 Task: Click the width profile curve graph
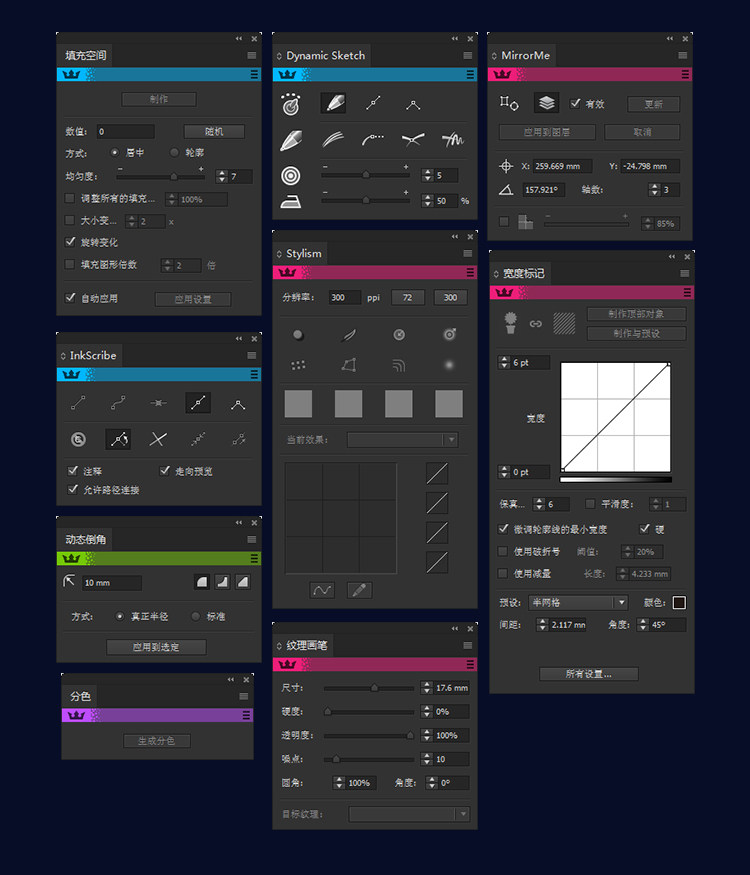[616, 417]
